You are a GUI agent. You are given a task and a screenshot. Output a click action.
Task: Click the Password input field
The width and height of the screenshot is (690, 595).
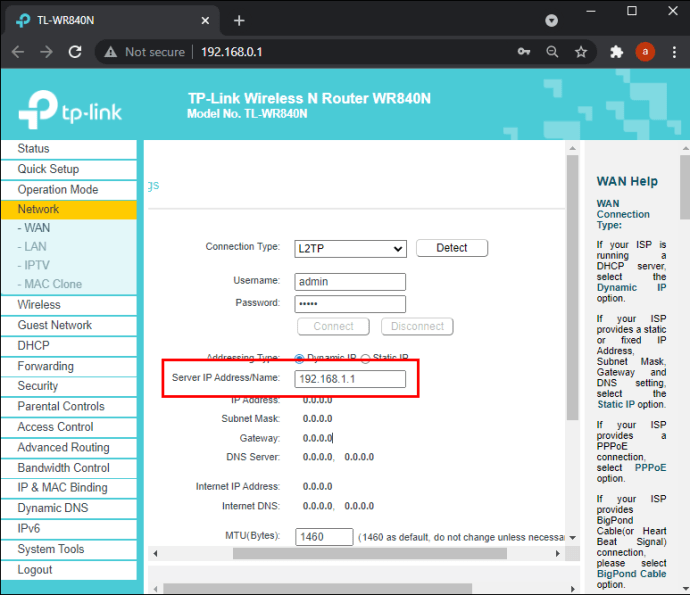(350, 304)
